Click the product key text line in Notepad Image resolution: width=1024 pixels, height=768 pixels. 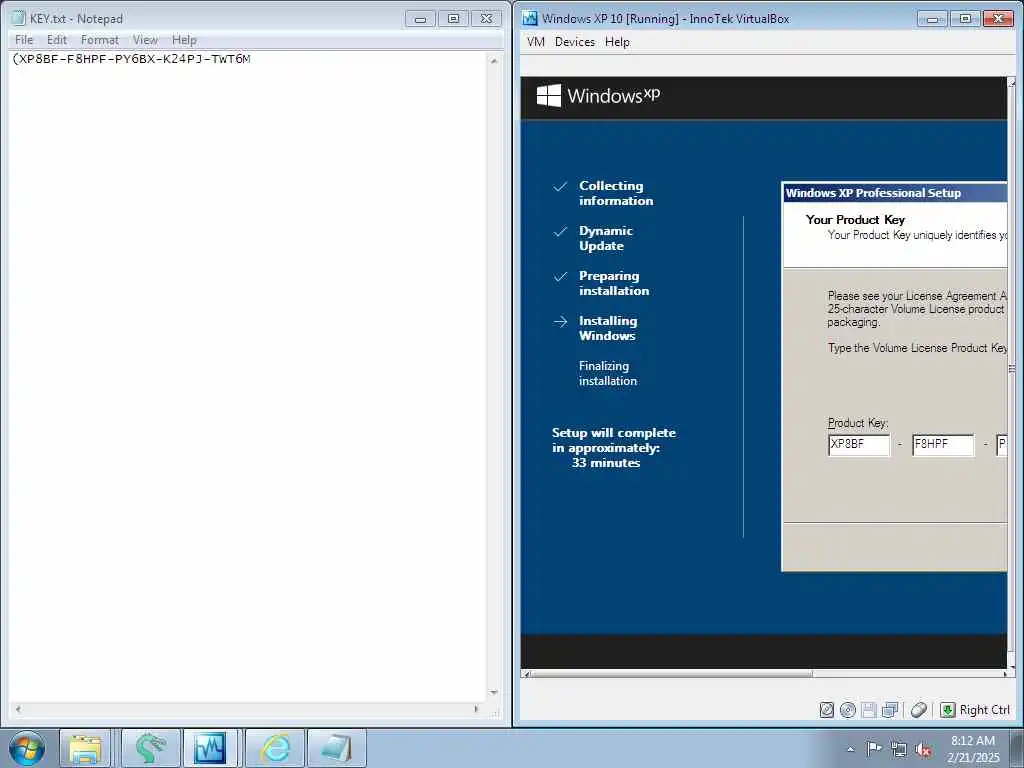pos(131,59)
